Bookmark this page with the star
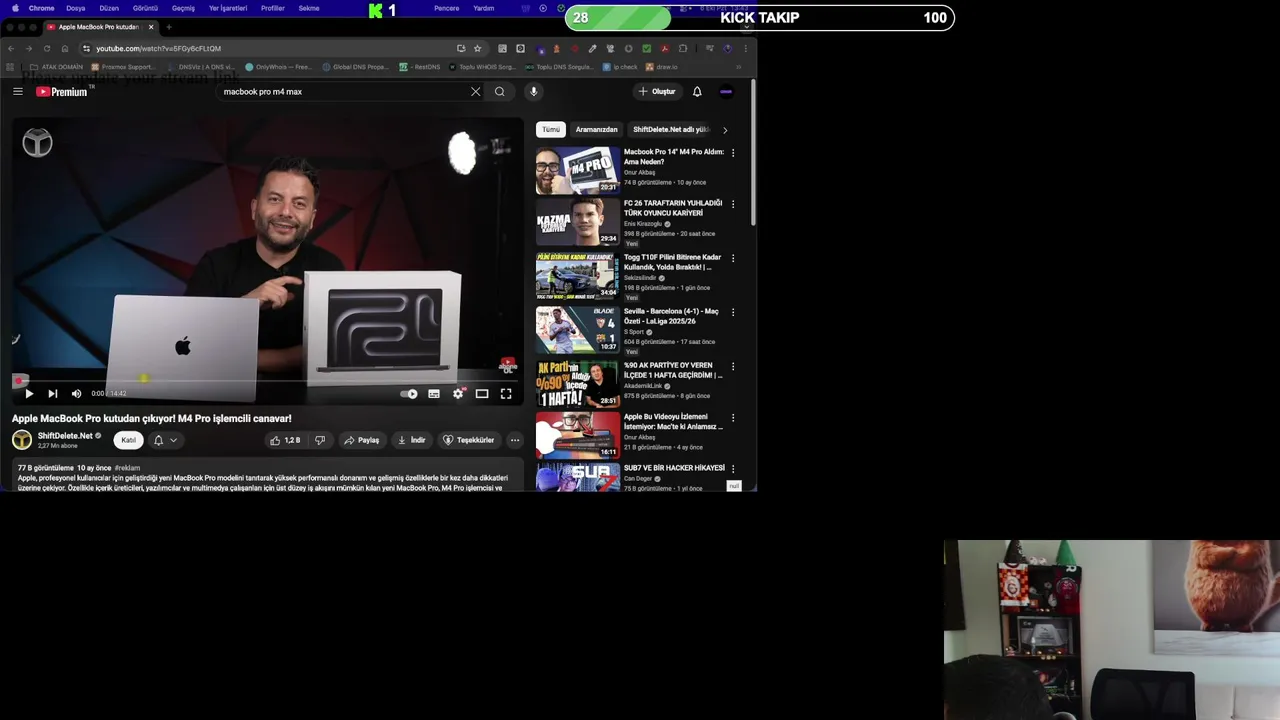The image size is (1280, 720). (x=478, y=48)
